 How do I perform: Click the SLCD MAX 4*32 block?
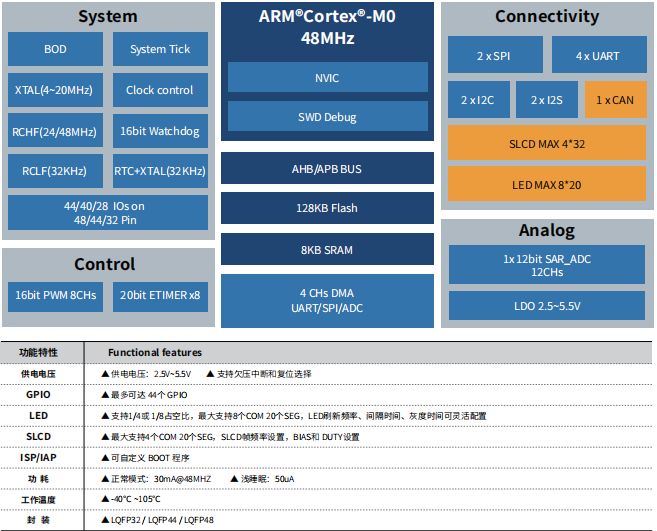pyautogui.click(x=547, y=142)
